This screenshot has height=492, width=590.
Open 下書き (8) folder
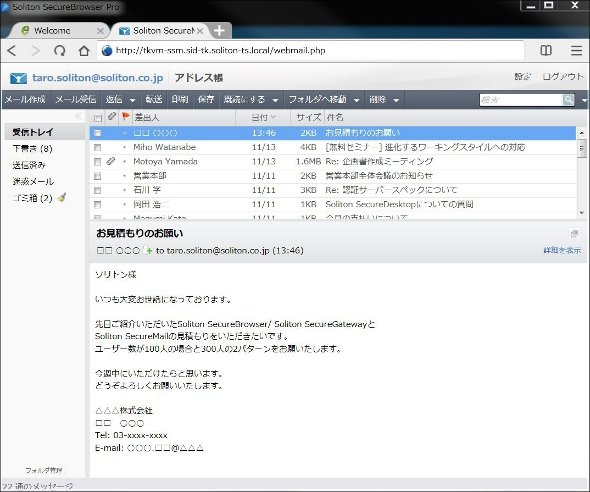pos(32,149)
